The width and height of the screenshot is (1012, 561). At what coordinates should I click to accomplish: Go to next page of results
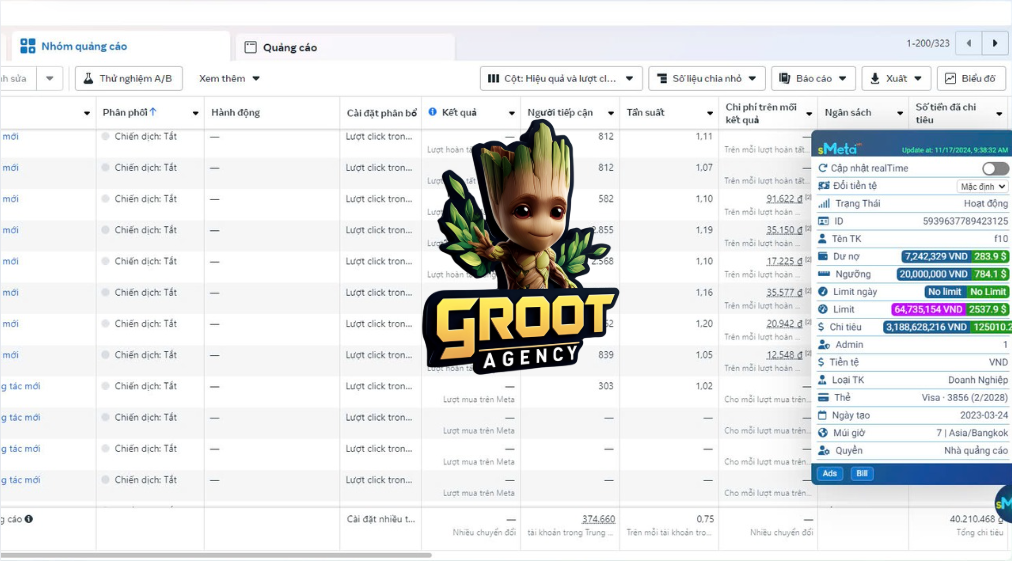click(x=995, y=43)
